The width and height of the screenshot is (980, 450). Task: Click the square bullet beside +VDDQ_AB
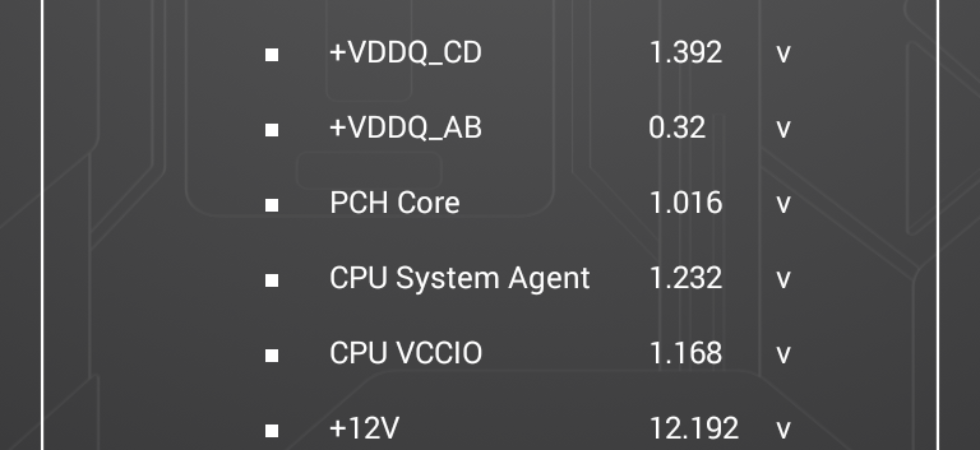click(271, 130)
